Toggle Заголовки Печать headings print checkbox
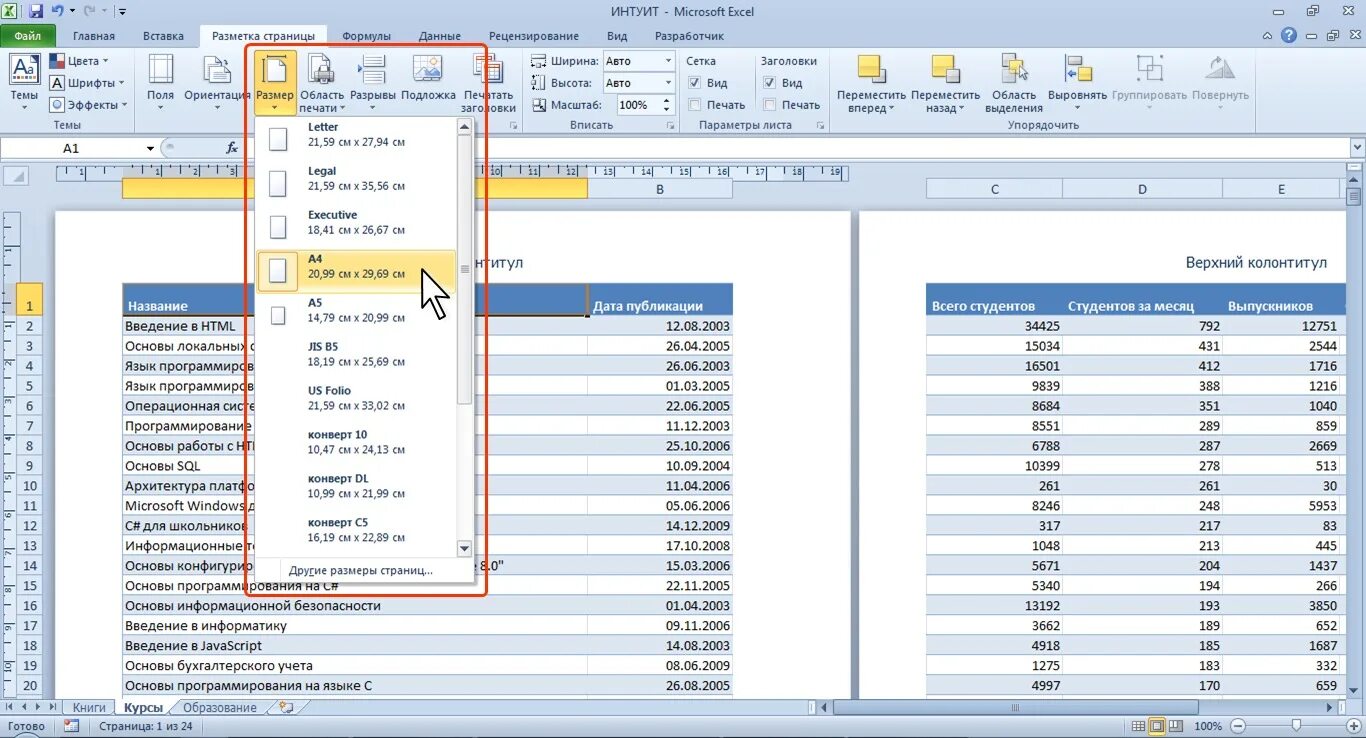 coord(770,105)
